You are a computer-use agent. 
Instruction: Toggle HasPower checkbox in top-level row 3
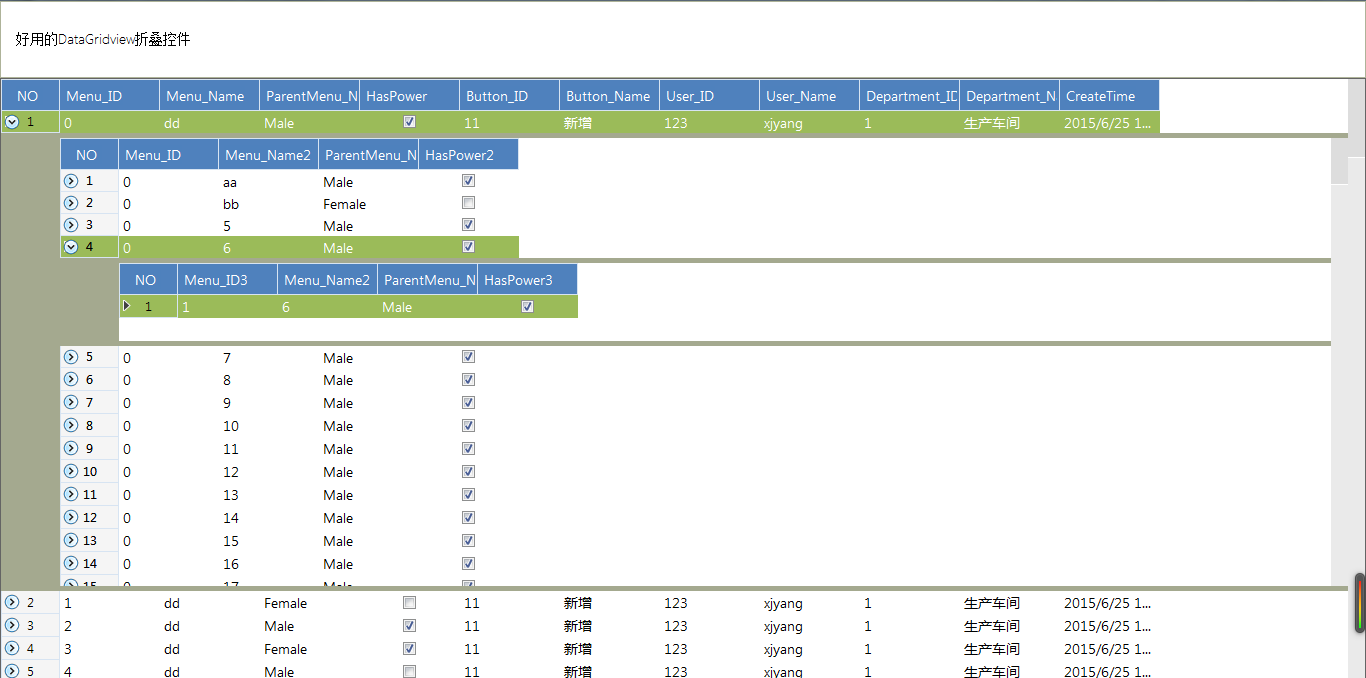[x=409, y=626]
